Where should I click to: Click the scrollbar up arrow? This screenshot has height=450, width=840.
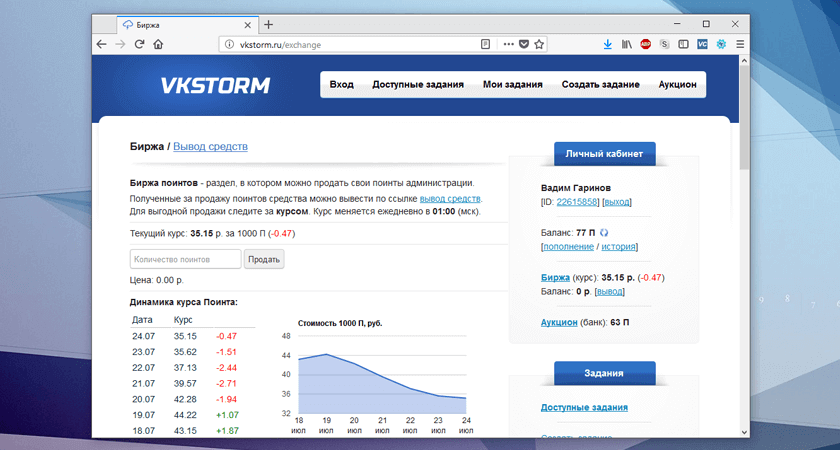point(744,61)
